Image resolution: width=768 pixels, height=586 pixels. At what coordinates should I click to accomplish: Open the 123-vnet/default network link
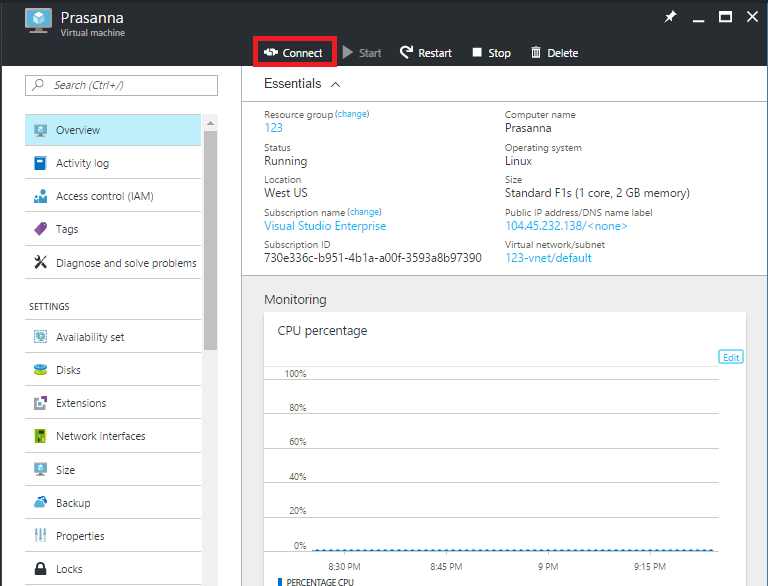548,258
